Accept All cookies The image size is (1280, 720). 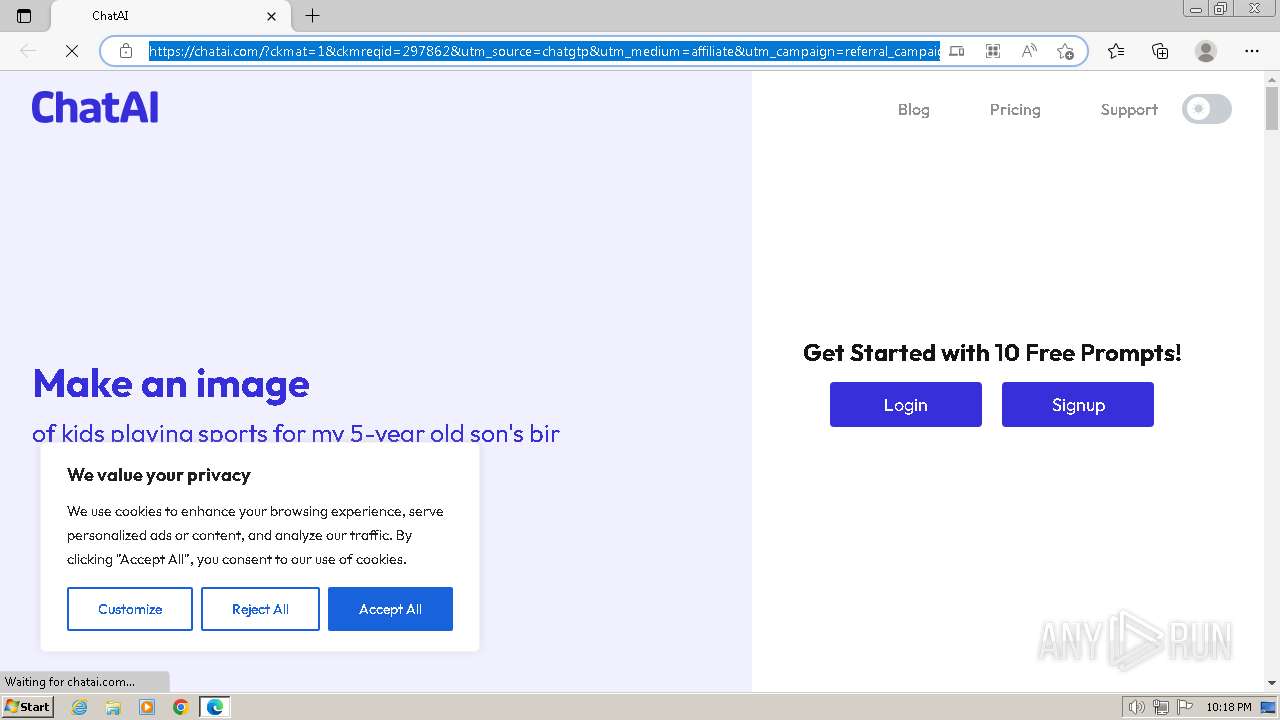pyautogui.click(x=390, y=609)
